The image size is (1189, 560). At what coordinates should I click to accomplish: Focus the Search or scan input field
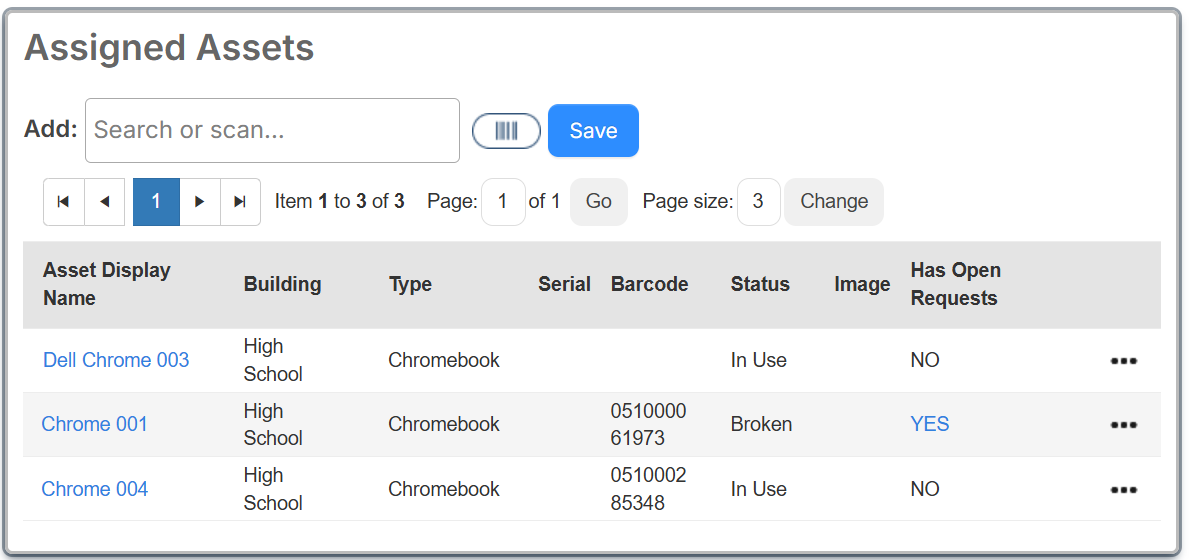(272, 130)
